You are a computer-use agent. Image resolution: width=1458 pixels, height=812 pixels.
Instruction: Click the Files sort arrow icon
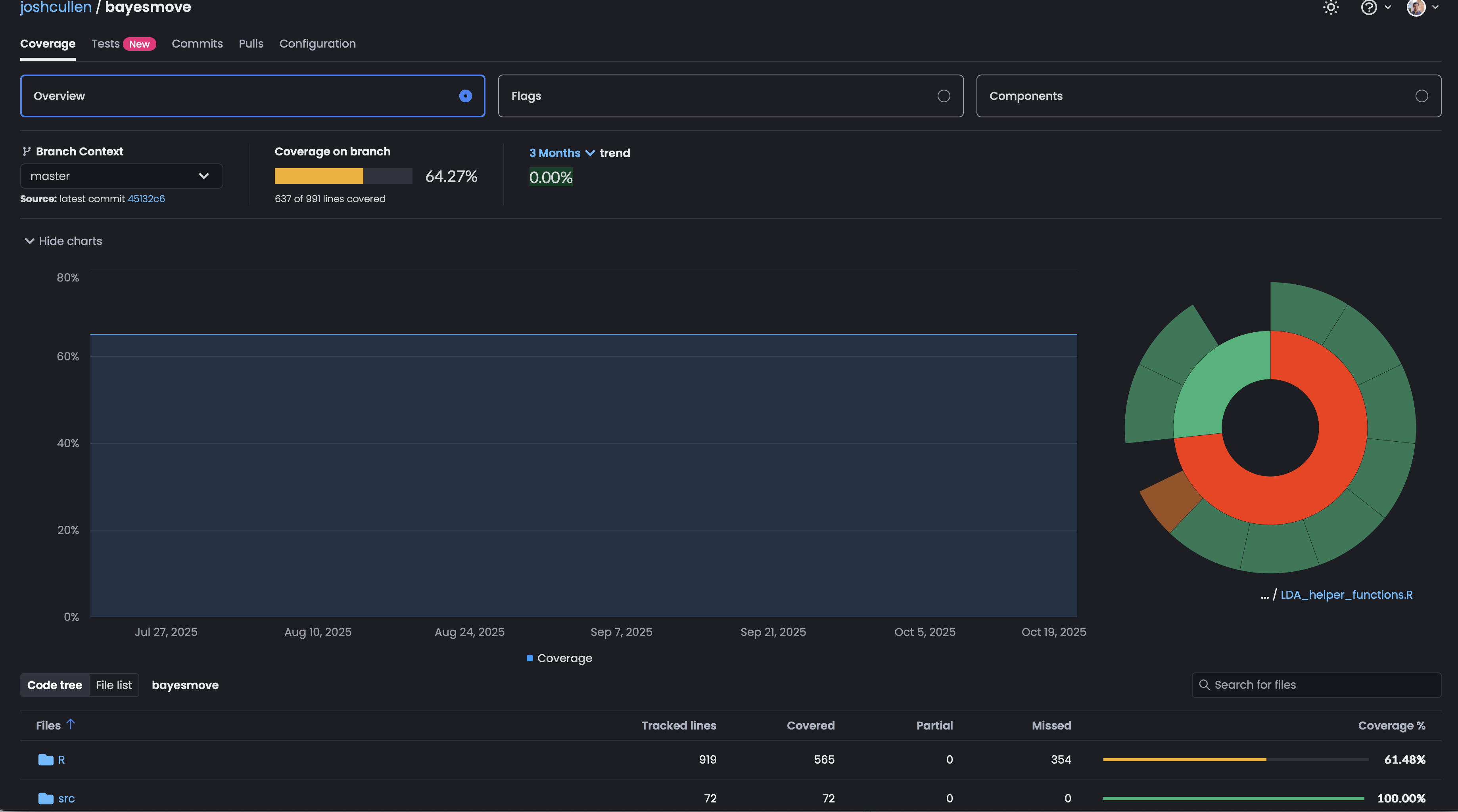tap(71, 724)
